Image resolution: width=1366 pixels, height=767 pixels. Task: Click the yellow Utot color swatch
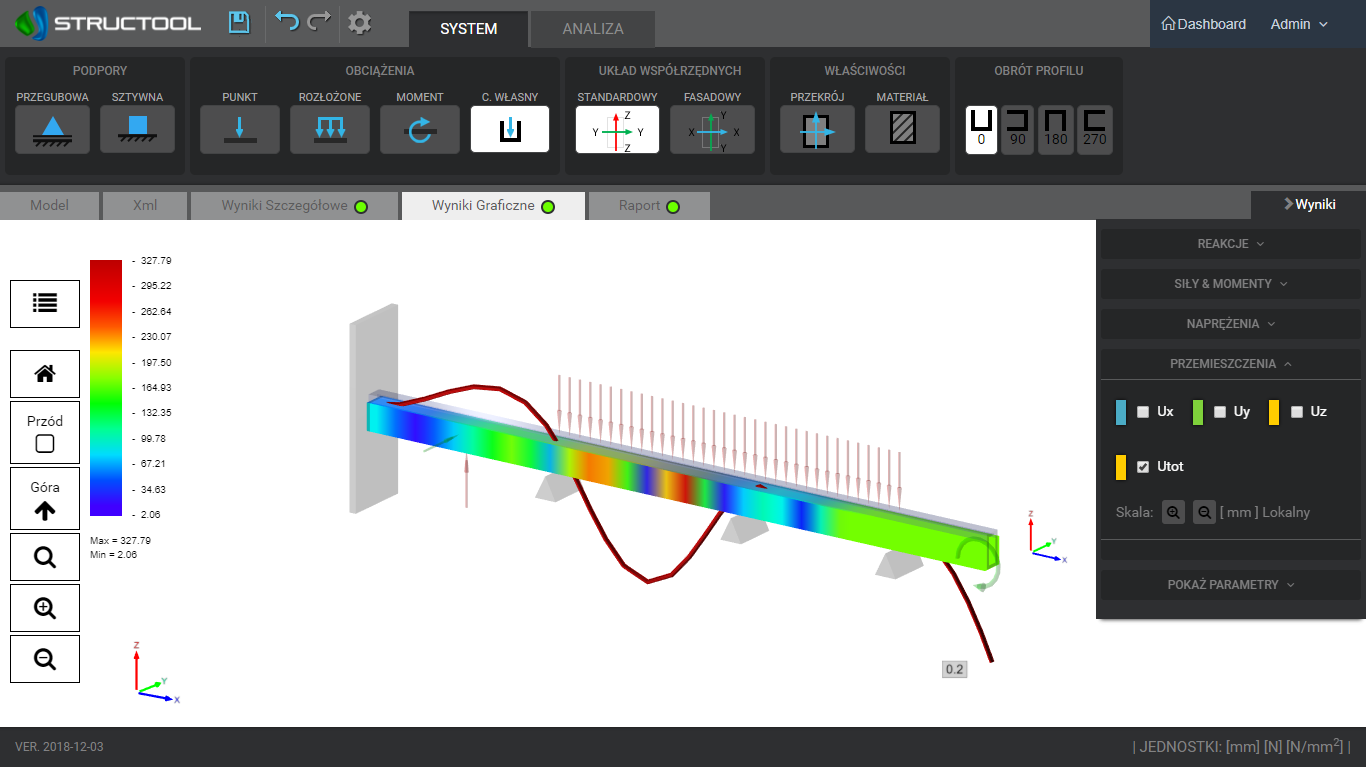(x=1121, y=467)
